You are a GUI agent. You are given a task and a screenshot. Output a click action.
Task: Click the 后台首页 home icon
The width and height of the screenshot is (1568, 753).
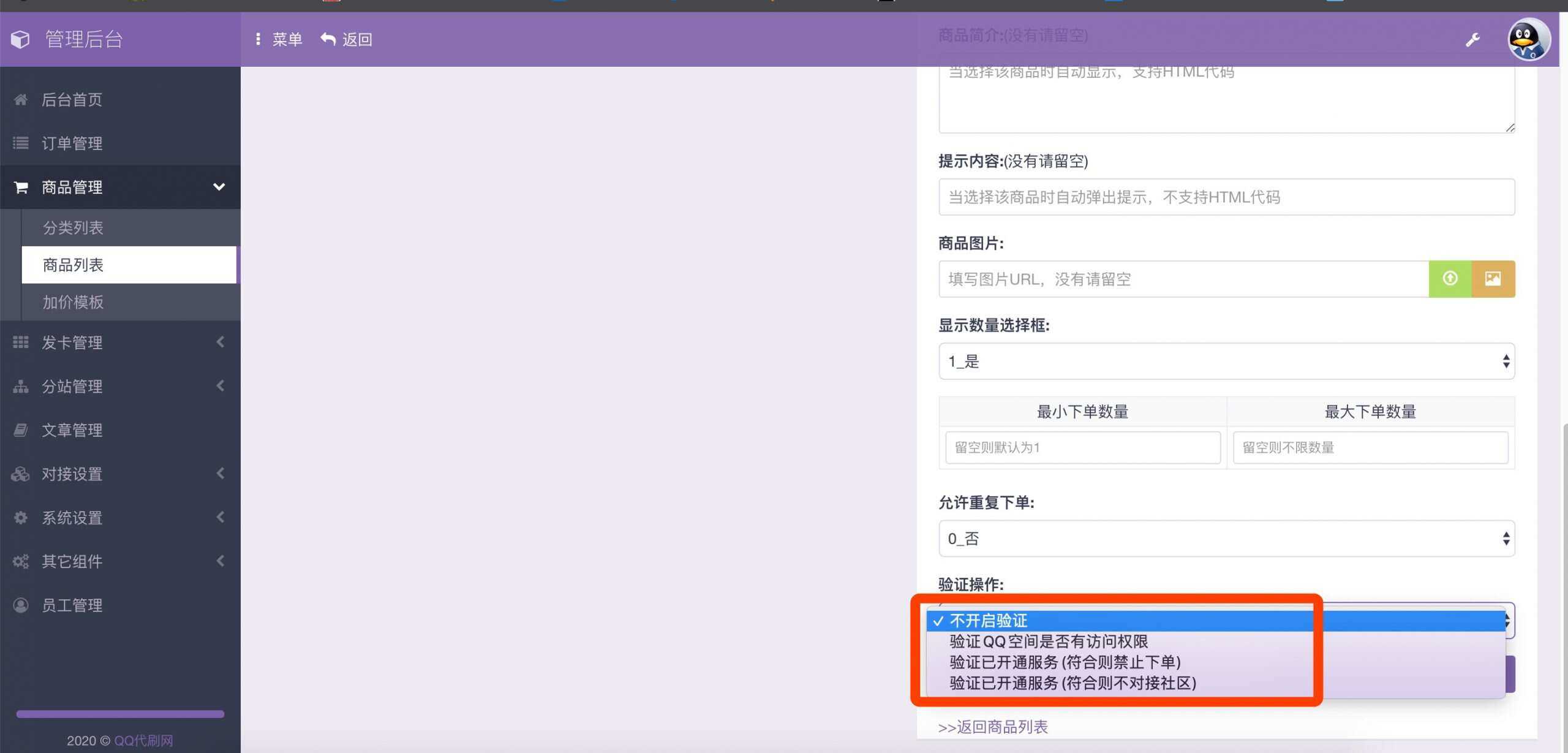tap(20, 99)
